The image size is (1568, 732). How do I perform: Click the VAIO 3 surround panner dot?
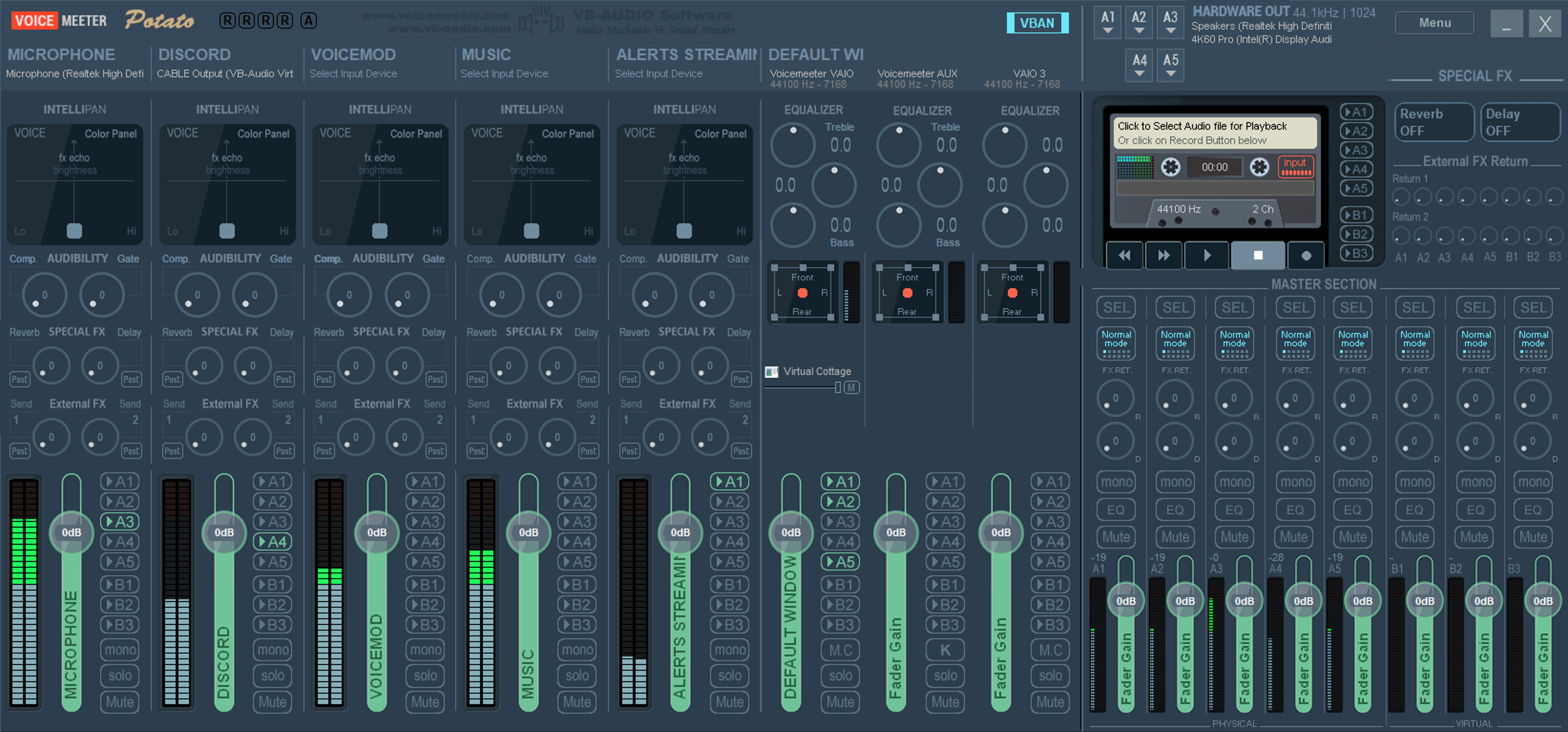(x=1013, y=293)
